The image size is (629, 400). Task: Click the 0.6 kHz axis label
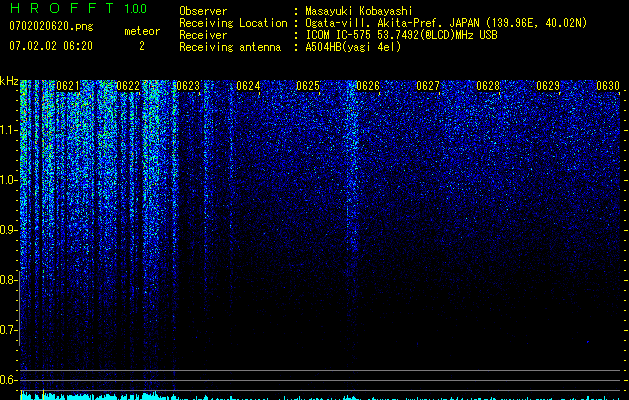click(8, 380)
